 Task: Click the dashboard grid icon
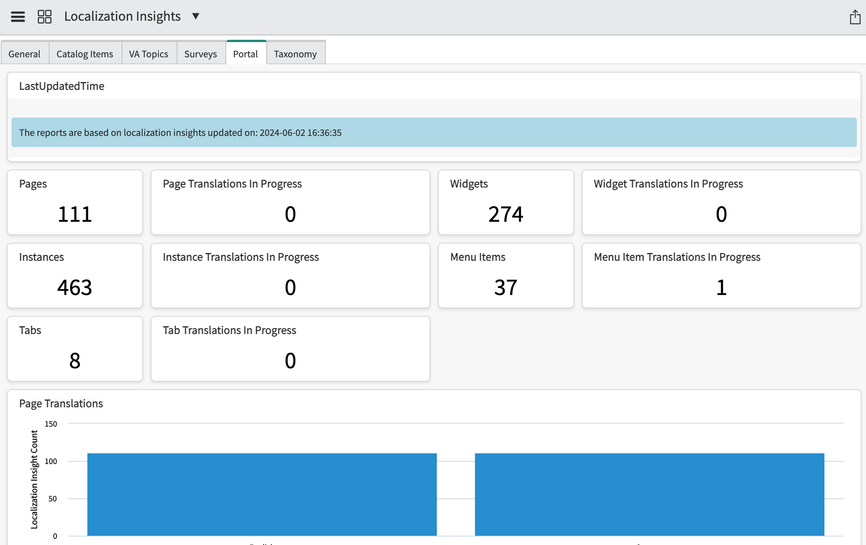click(45, 17)
